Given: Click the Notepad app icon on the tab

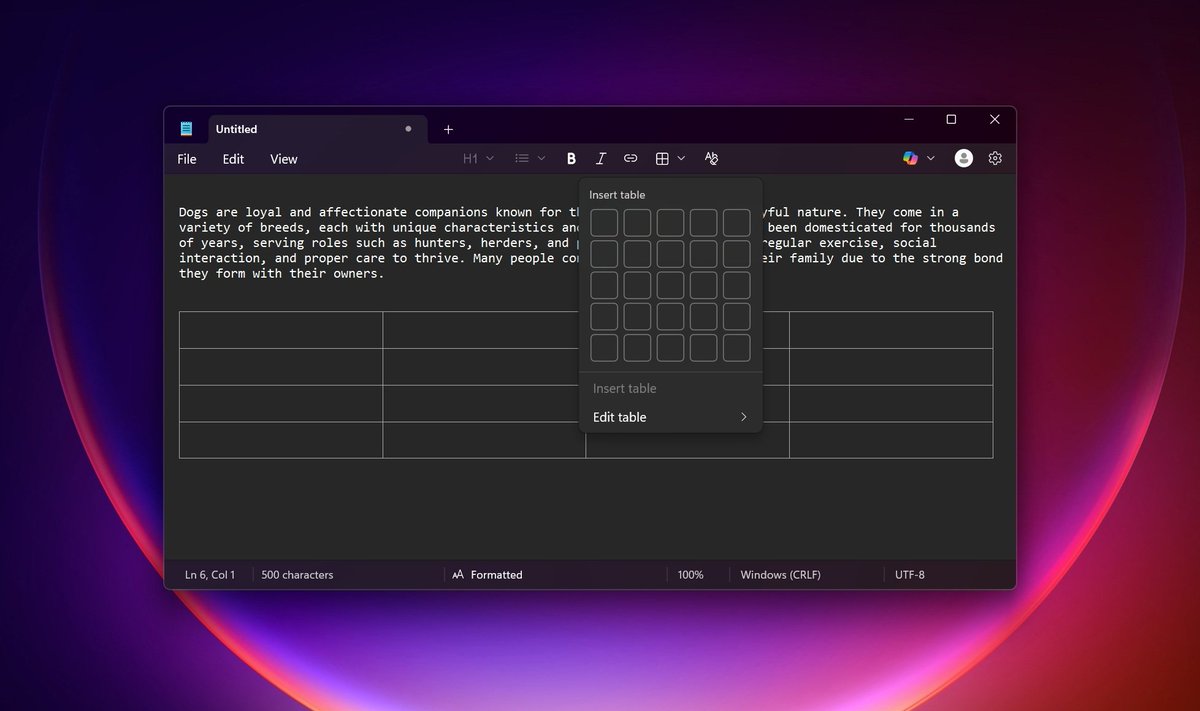Looking at the screenshot, I should (186, 128).
